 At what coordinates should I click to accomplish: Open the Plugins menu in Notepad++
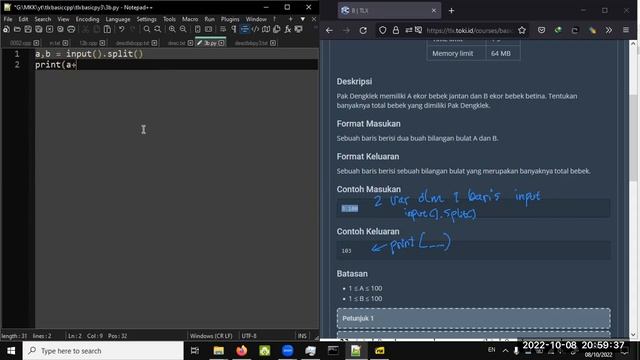tap(230, 19)
